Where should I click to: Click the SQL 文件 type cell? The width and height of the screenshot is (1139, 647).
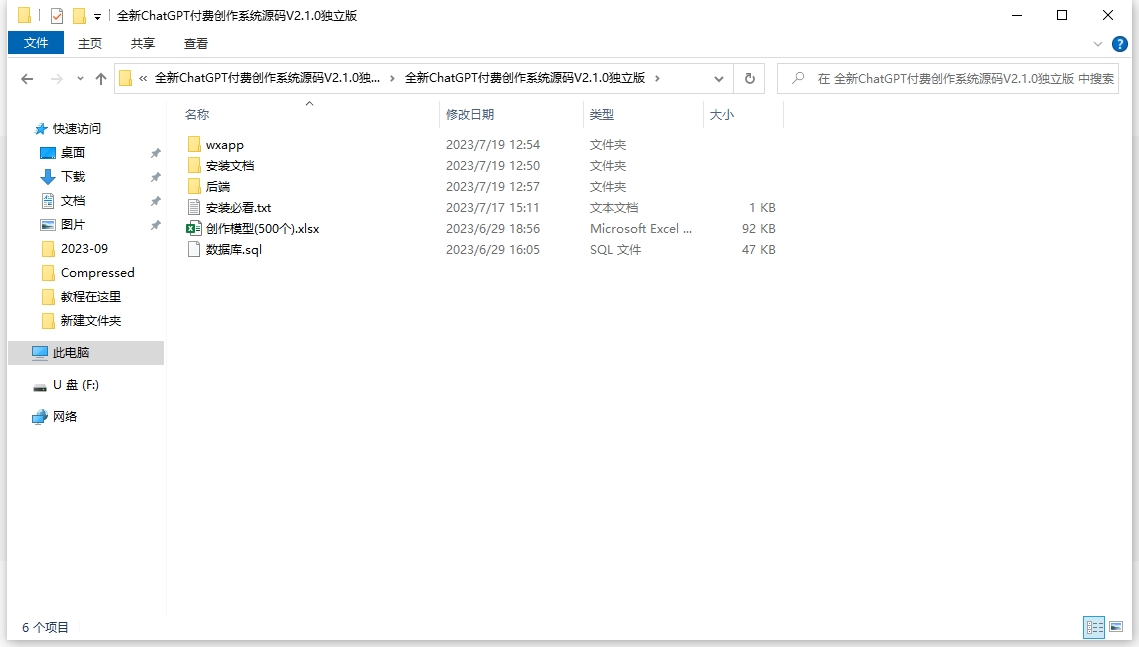tap(615, 250)
